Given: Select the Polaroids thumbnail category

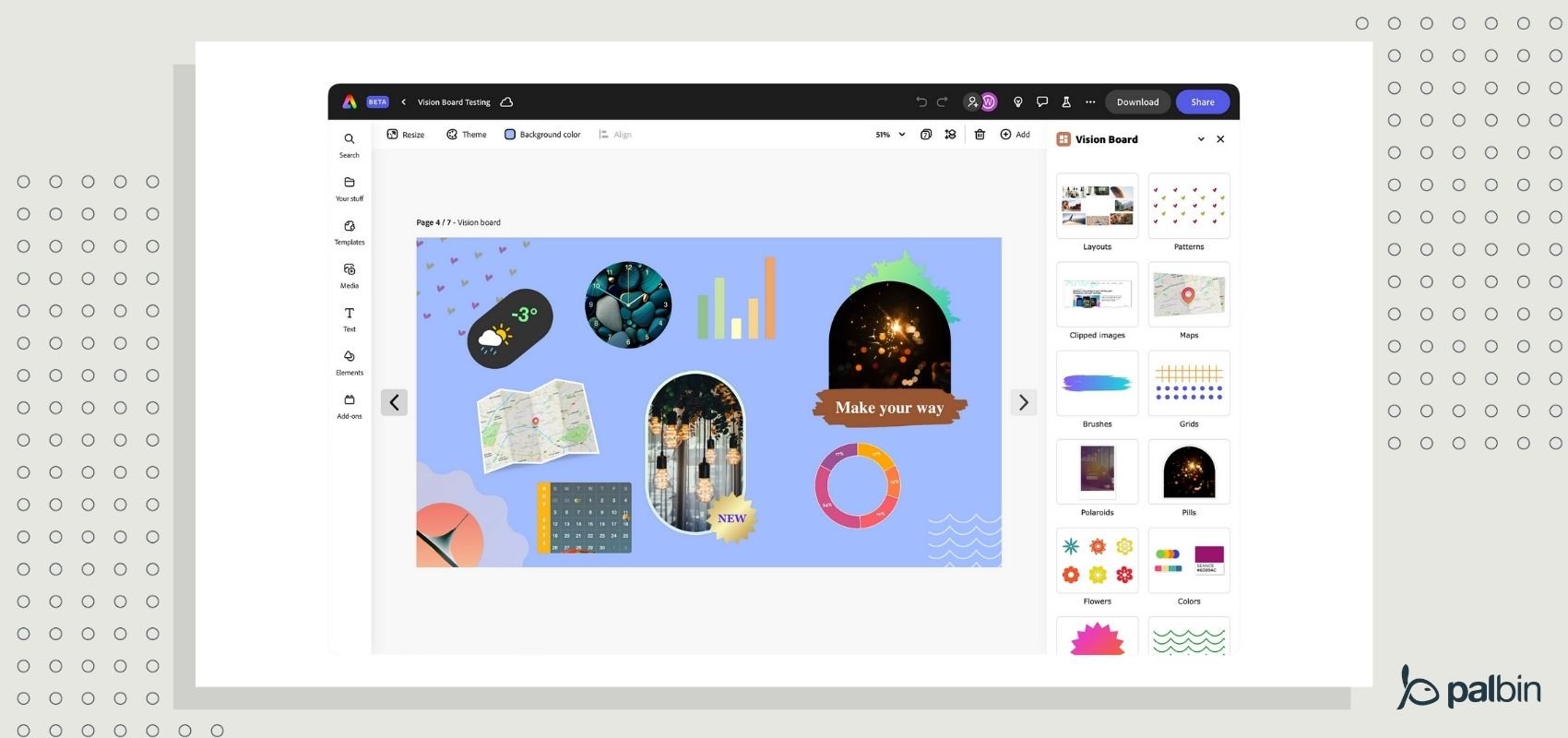Looking at the screenshot, I should click(1097, 471).
